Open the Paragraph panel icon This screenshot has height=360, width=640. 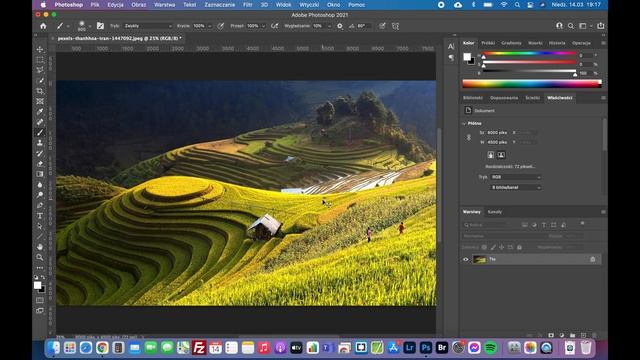point(451,58)
